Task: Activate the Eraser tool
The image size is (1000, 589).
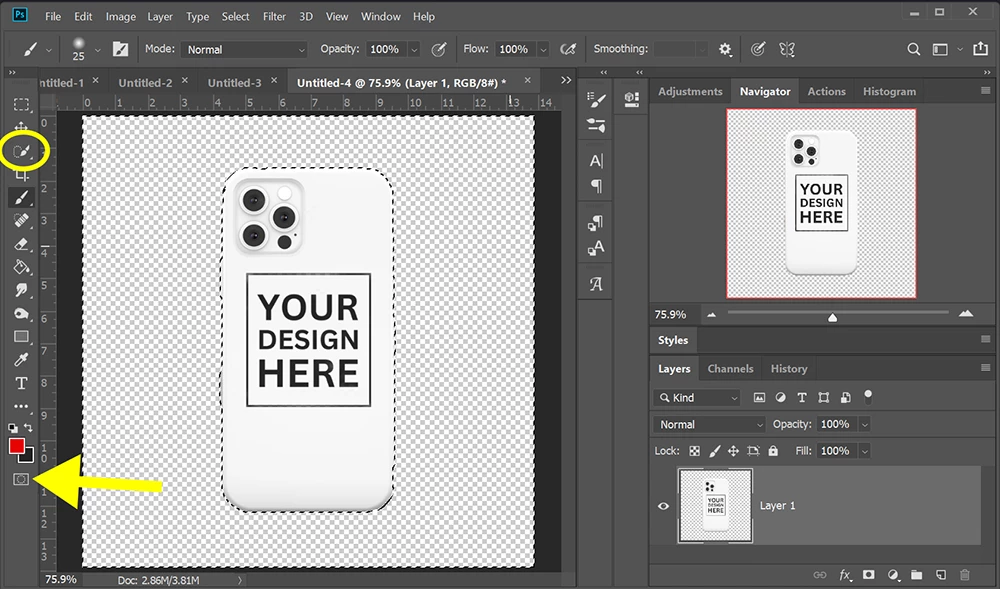Action: [x=21, y=244]
